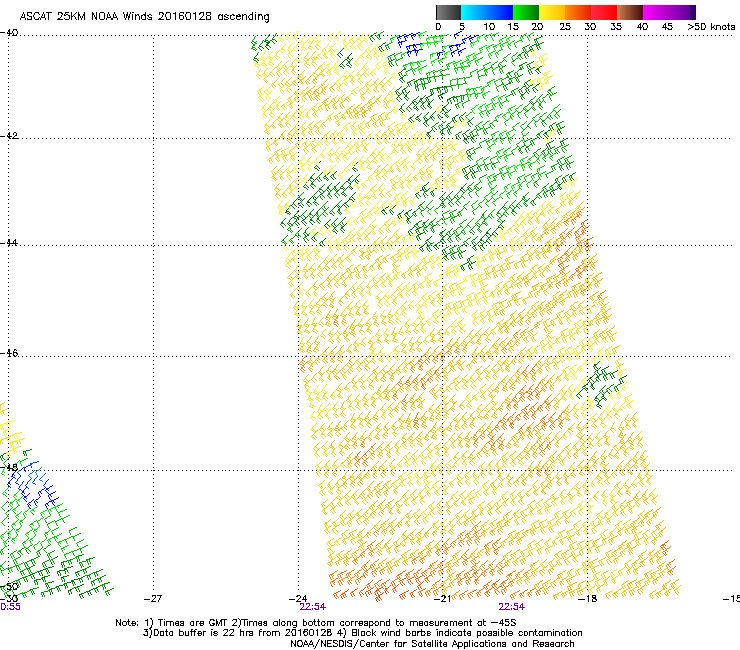
Task: Click the '-44' latitude label
Action: pyautogui.click(x=9, y=243)
